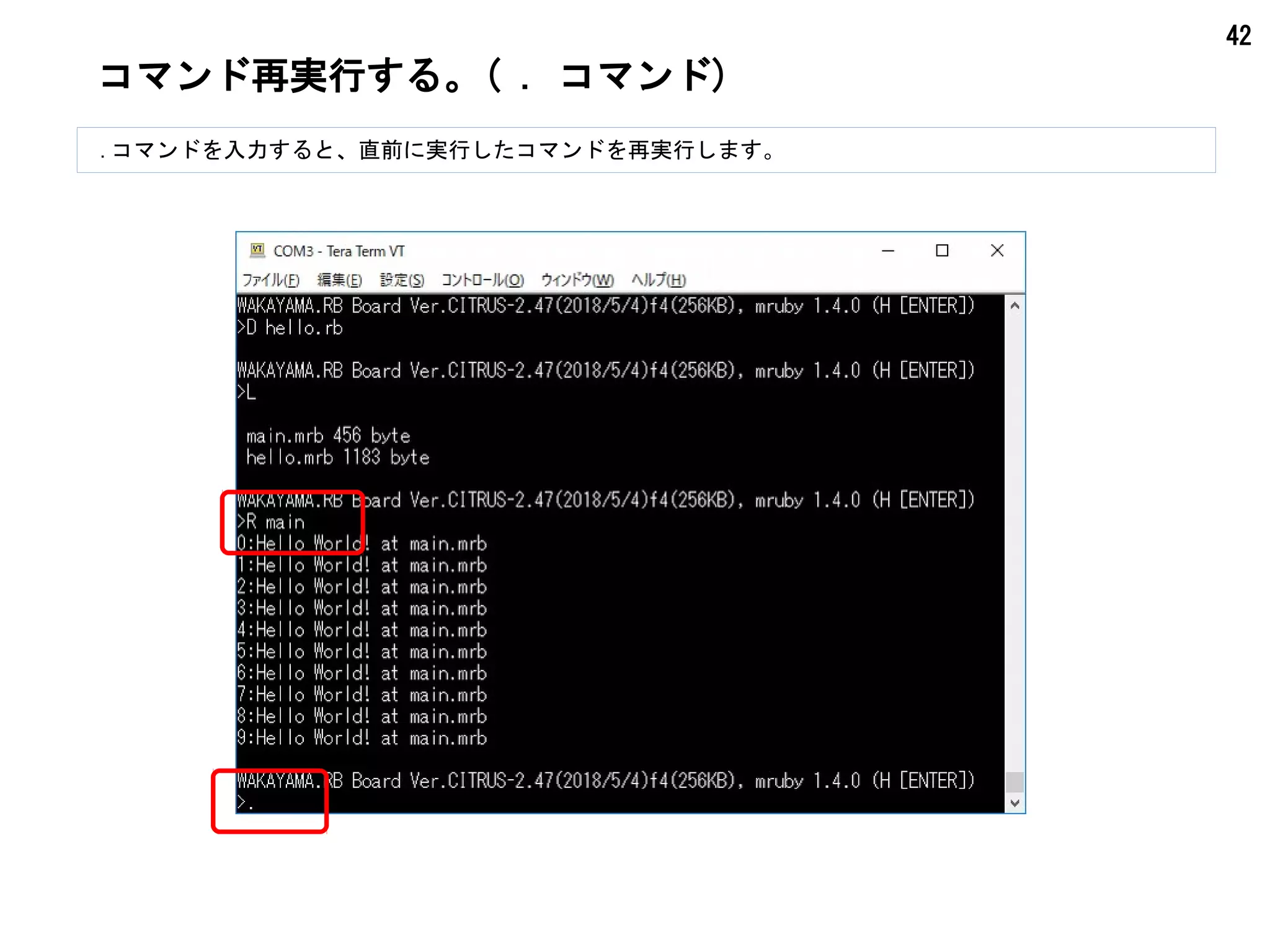The image size is (1270, 952).
Task: Click the '6:Hello World! at main.mrb' line
Action: pyautogui.click(x=362, y=673)
